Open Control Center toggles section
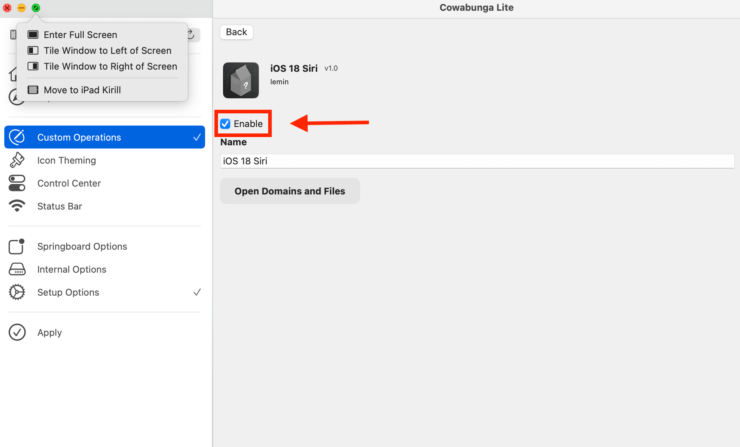Viewport: 740px width, 447px height. 68,183
